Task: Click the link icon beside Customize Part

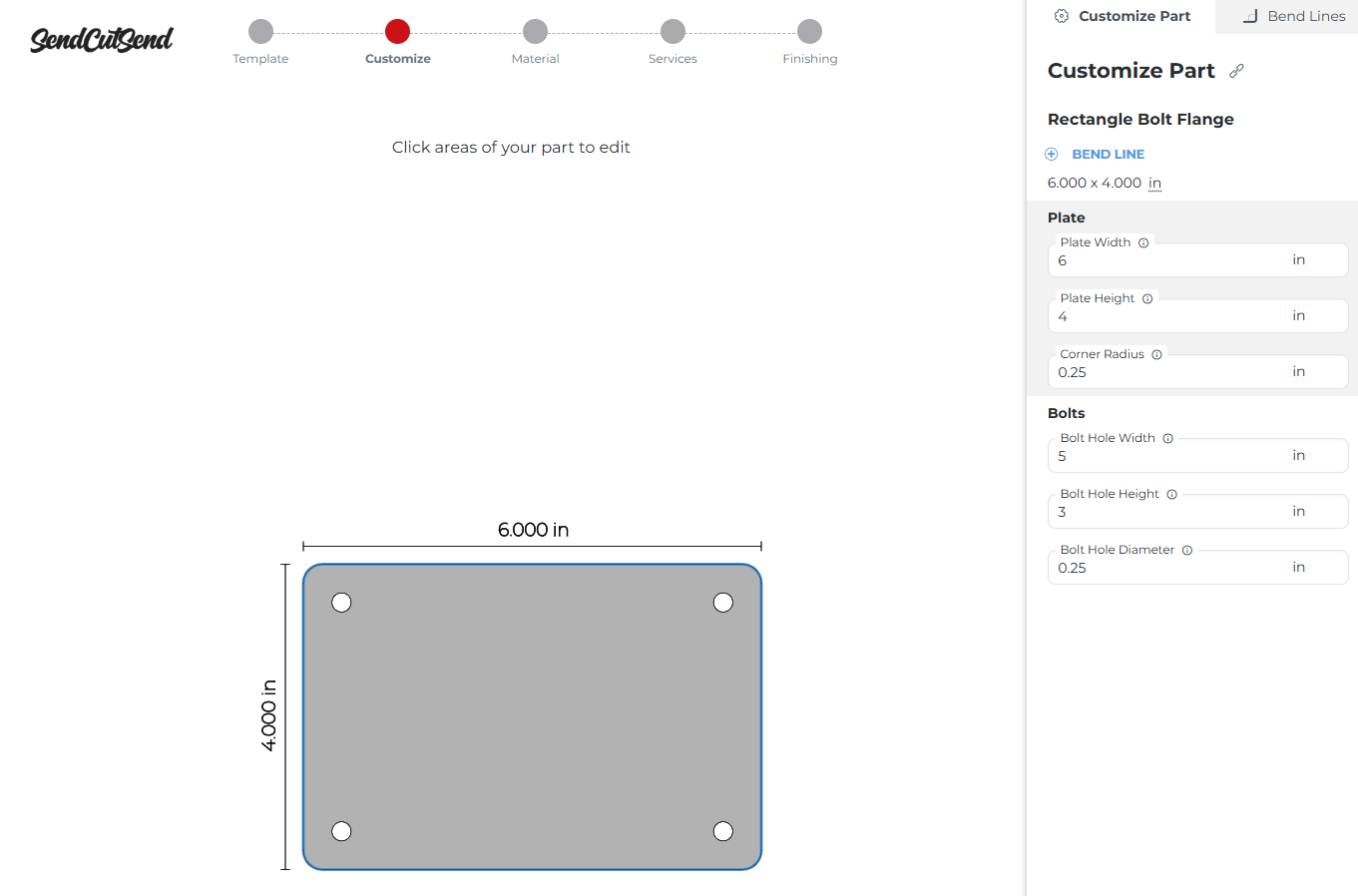Action: click(x=1236, y=71)
